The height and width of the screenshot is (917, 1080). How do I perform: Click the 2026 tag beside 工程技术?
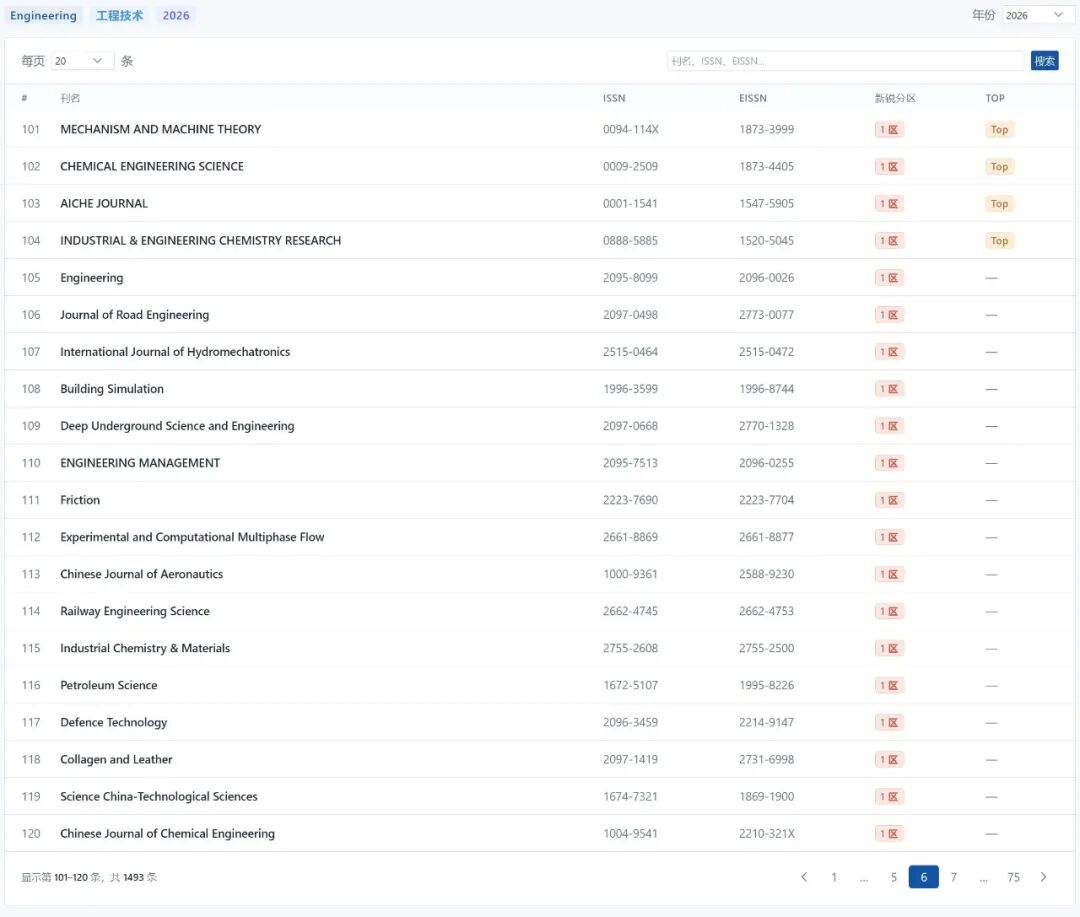[x=176, y=16]
